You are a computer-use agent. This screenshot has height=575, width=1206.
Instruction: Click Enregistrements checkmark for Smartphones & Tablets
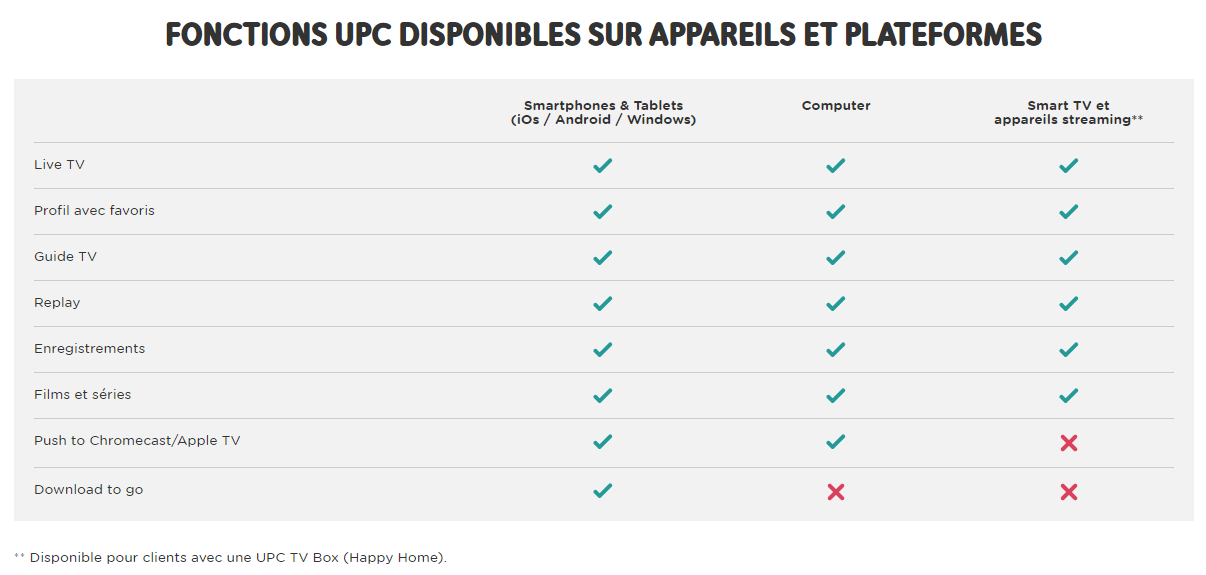602,350
